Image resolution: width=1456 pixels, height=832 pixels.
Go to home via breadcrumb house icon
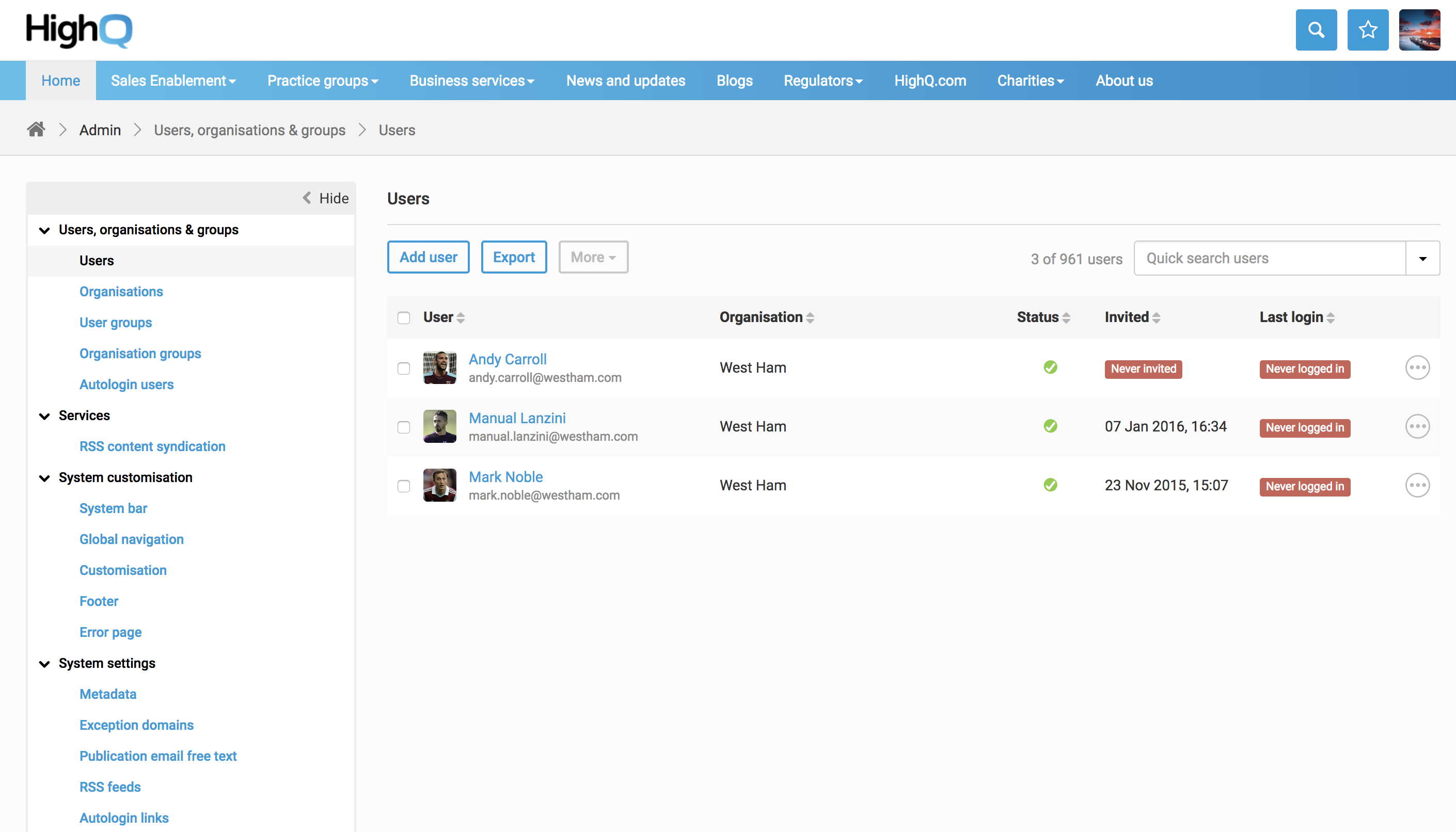click(x=36, y=130)
